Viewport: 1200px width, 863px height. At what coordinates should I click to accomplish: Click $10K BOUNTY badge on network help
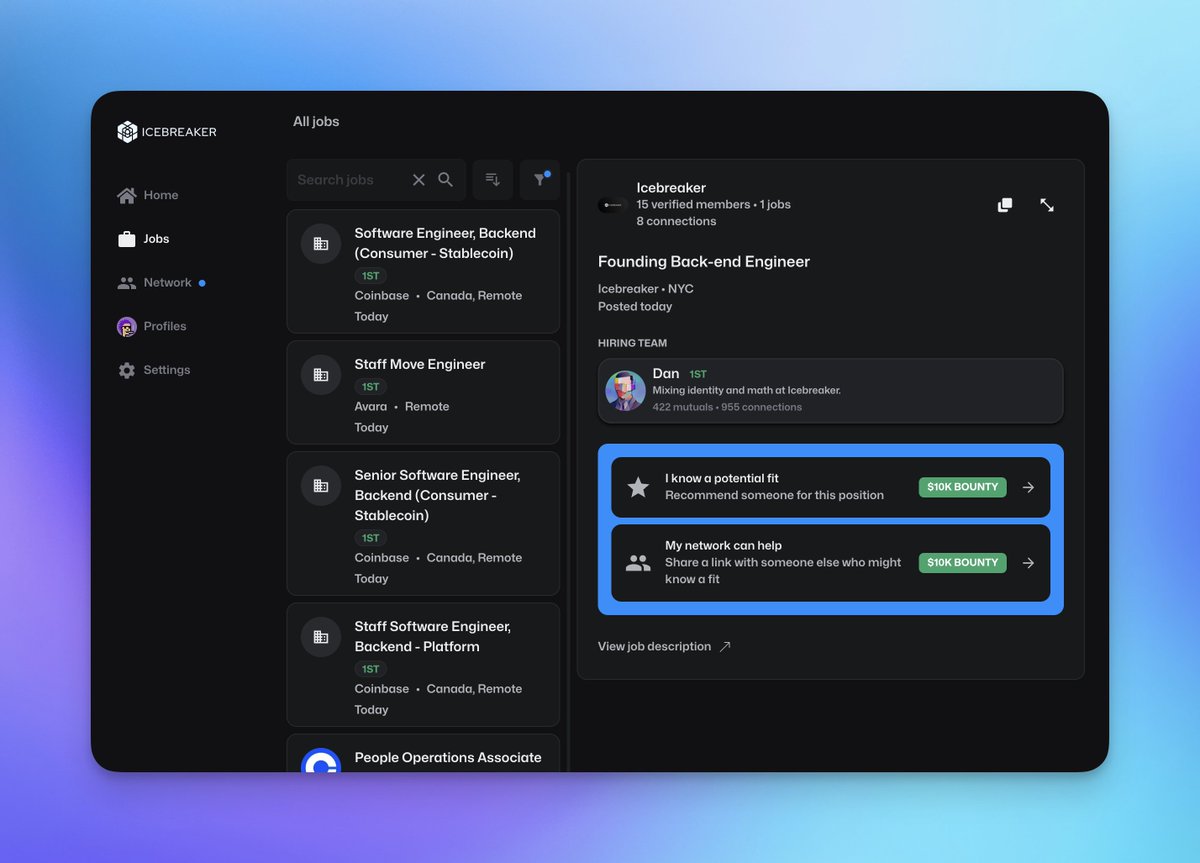tap(963, 563)
